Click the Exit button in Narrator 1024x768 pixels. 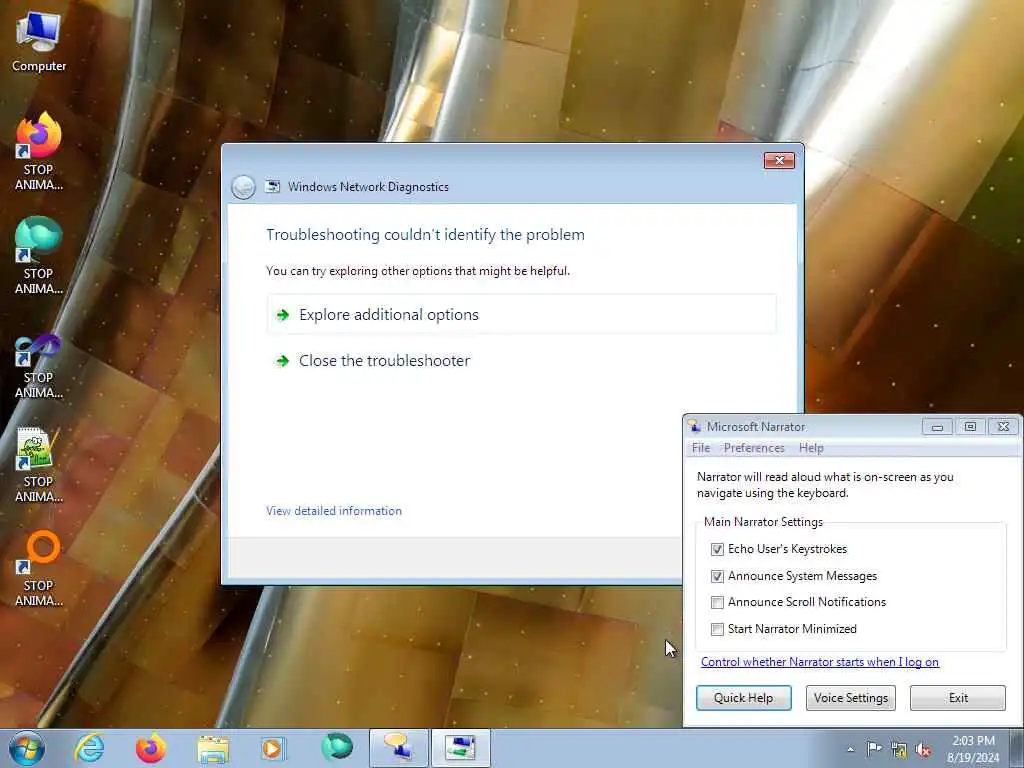tap(958, 697)
